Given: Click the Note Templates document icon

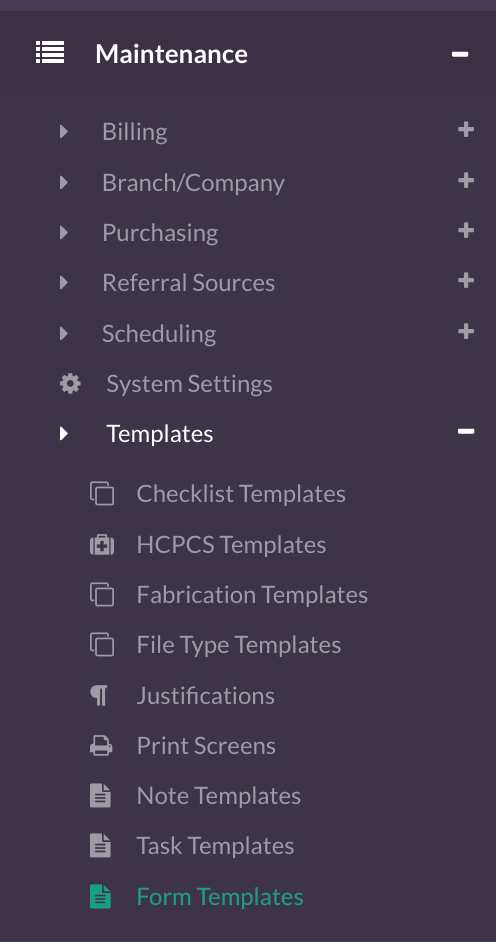Looking at the screenshot, I should (x=100, y=796).
